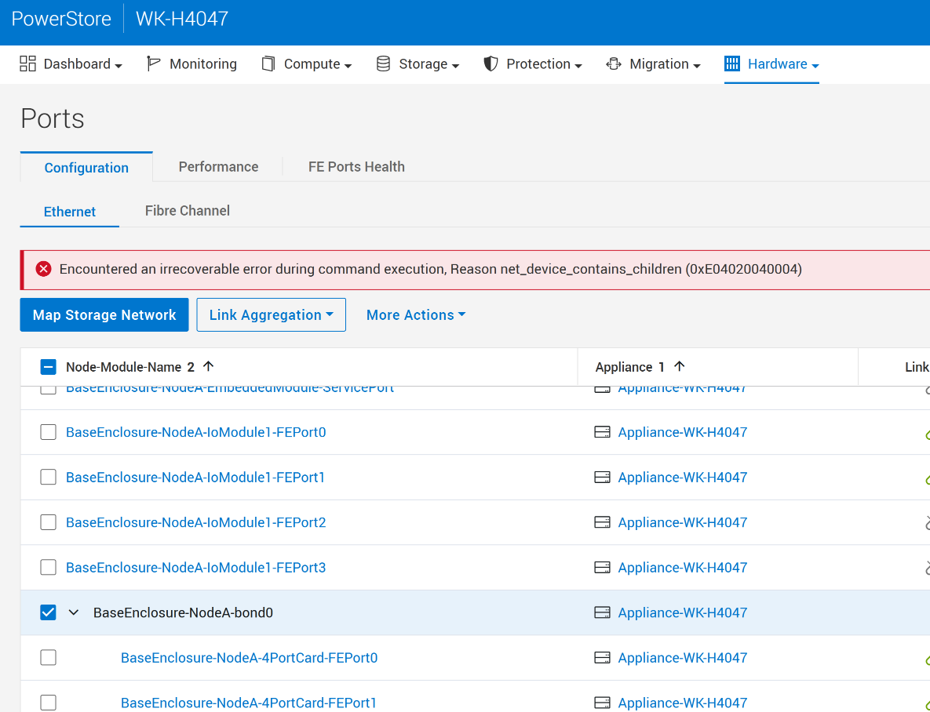
Task: Select the Ethernet sub-tab
Action: tap(69, 211)
